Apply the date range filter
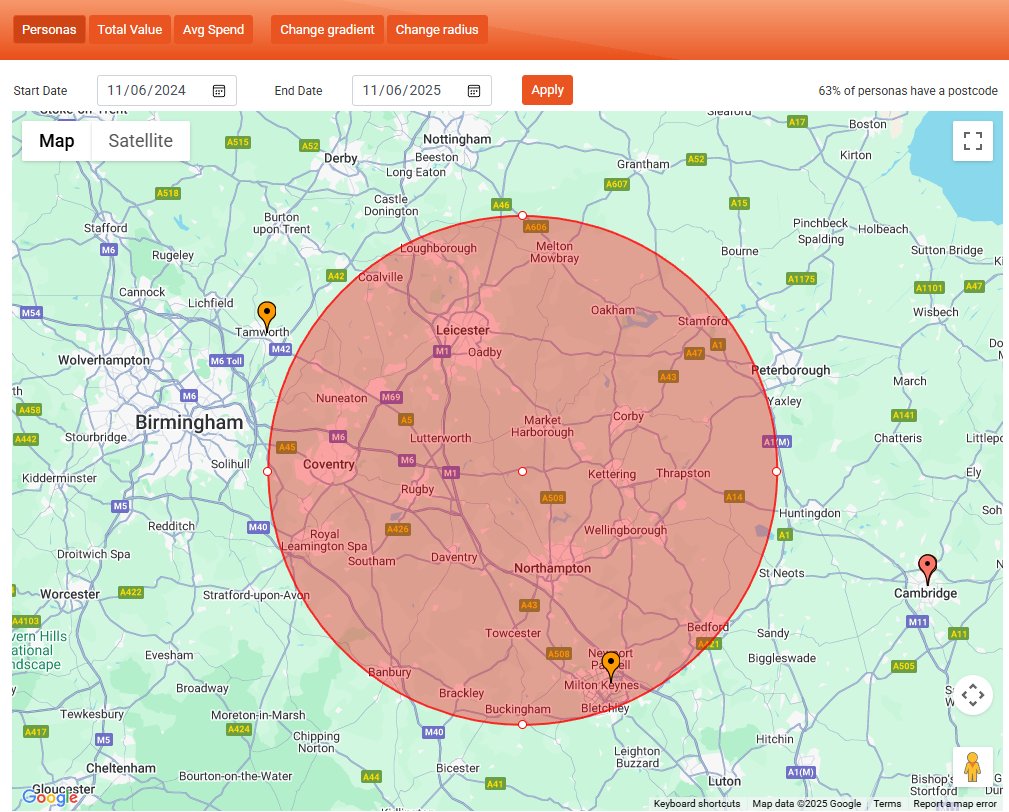The image size is (1009, 812). [547, 90]
